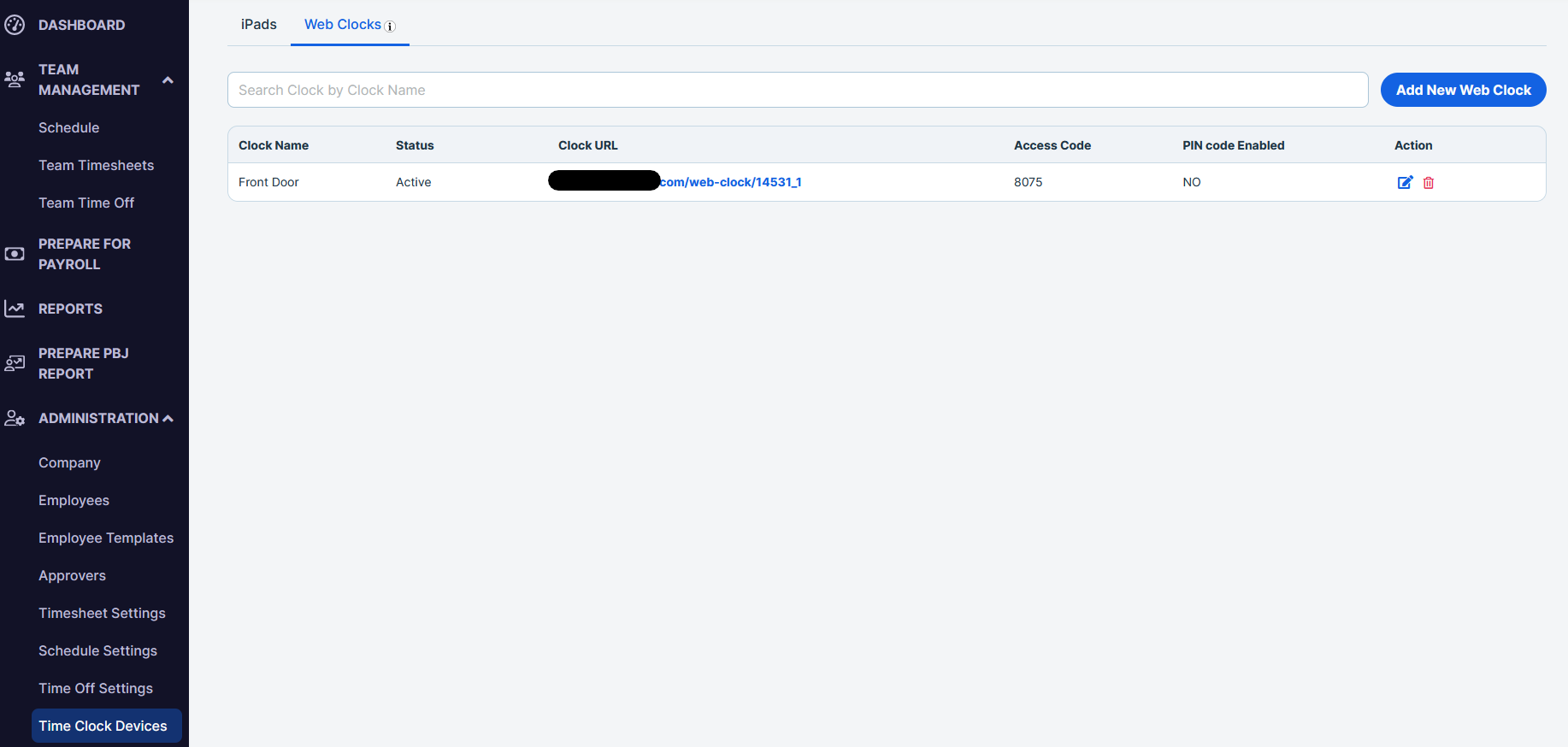The height and width of the screenshot is (747, 1568).
Task: Click the edit icon for Front Door clock
Action: click(x=1404, y=182)
